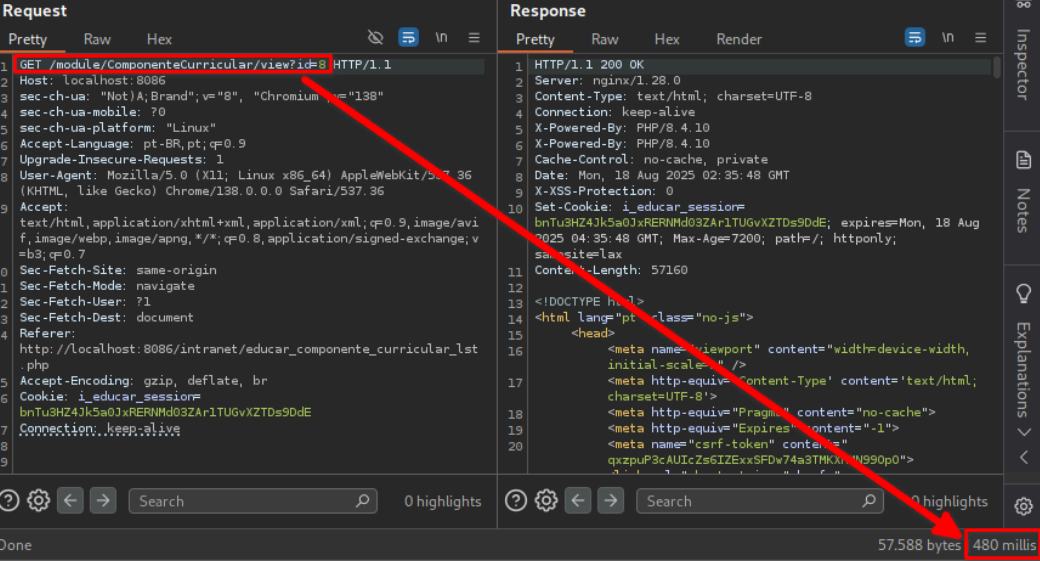
Task: Open the Request panel hamburger menu
Action: pyautogui.click(x=474, y=38)
